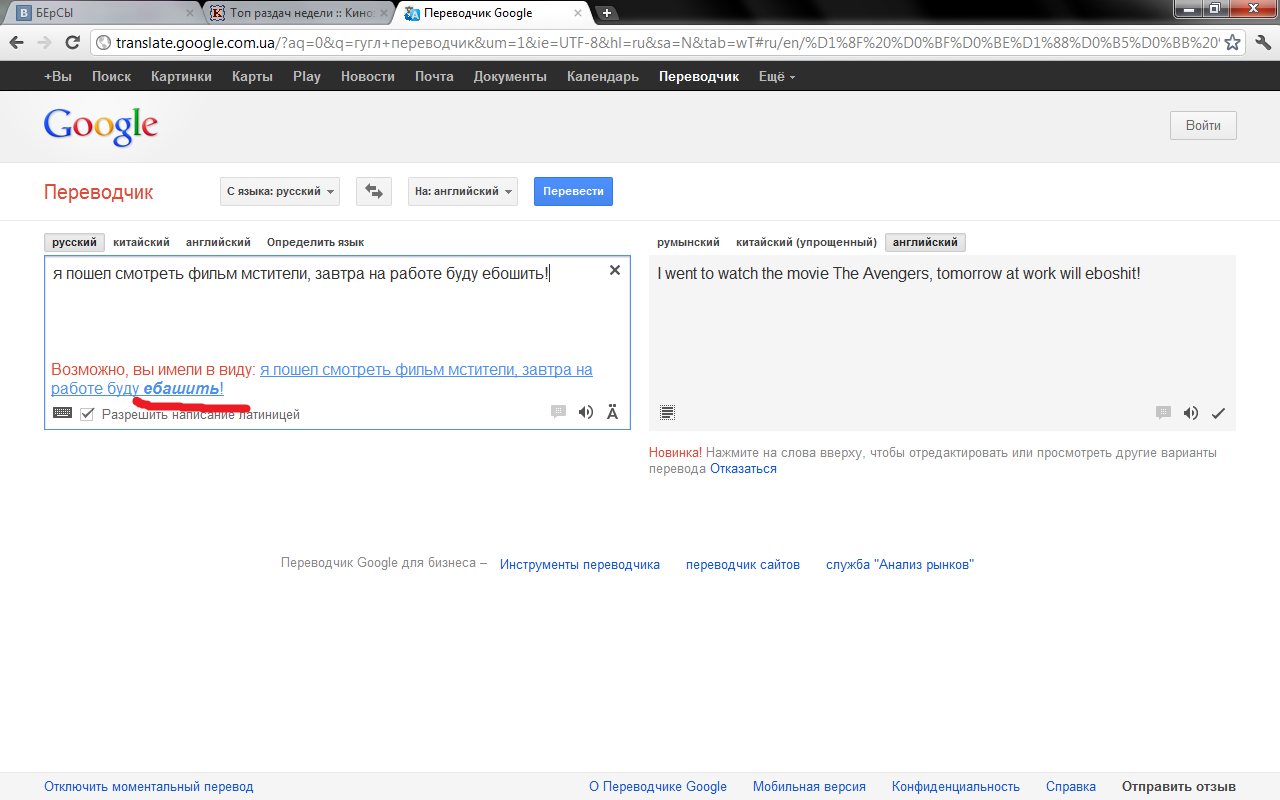Select китайский (упрощенный) target tab
The width and height of the screenshot is (1280, 800).
pos(806,242)
